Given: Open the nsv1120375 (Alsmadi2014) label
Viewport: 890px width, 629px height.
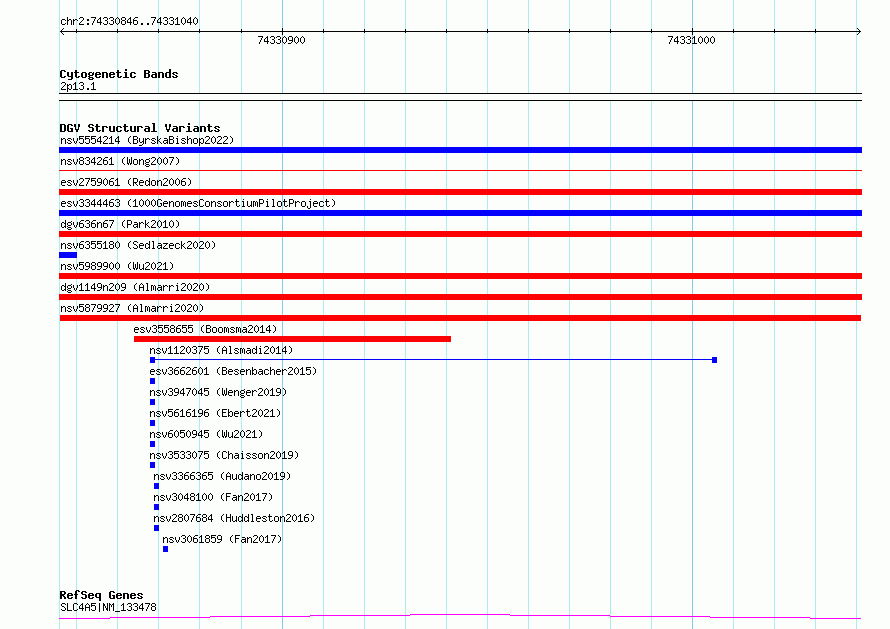Looking at the screenshot, I should click(x=221, y=350).
